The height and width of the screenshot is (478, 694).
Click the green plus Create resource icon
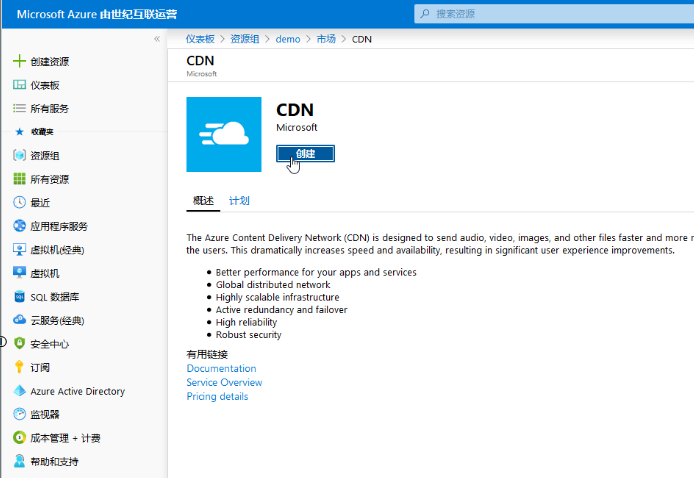click(19, 61)
